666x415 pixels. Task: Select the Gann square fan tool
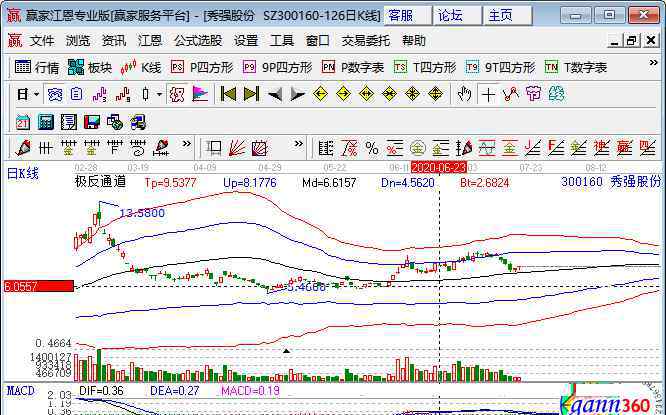click(260, 148)
